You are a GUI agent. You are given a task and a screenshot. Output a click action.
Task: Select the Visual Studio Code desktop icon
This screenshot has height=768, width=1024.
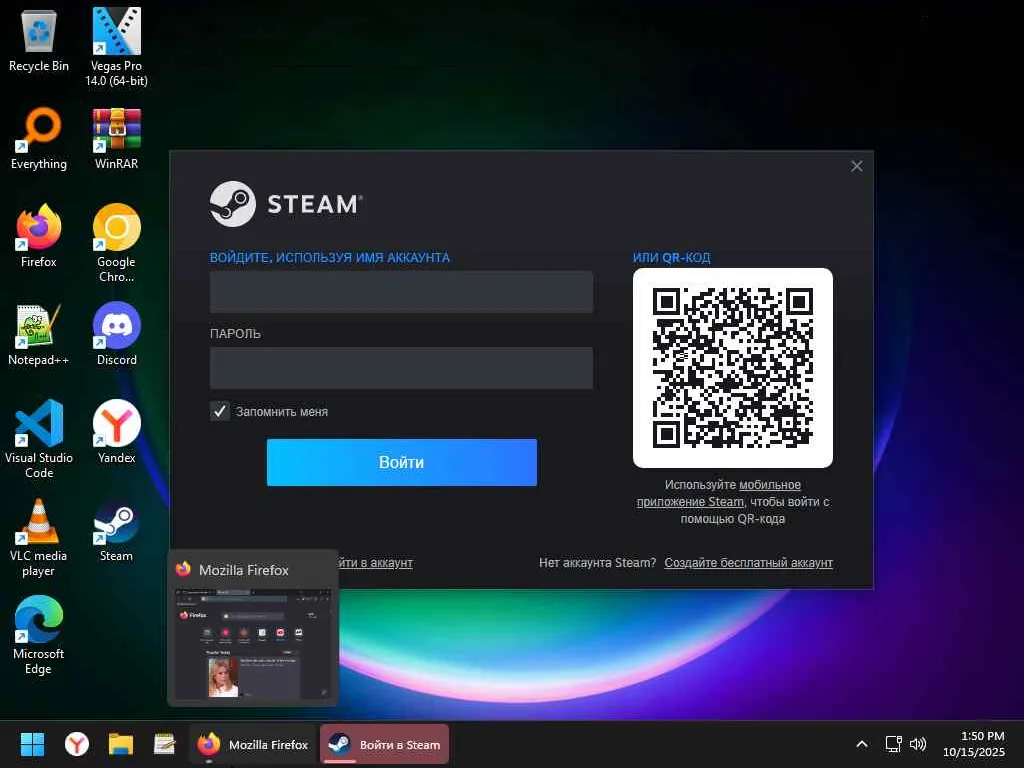(39, 439)
